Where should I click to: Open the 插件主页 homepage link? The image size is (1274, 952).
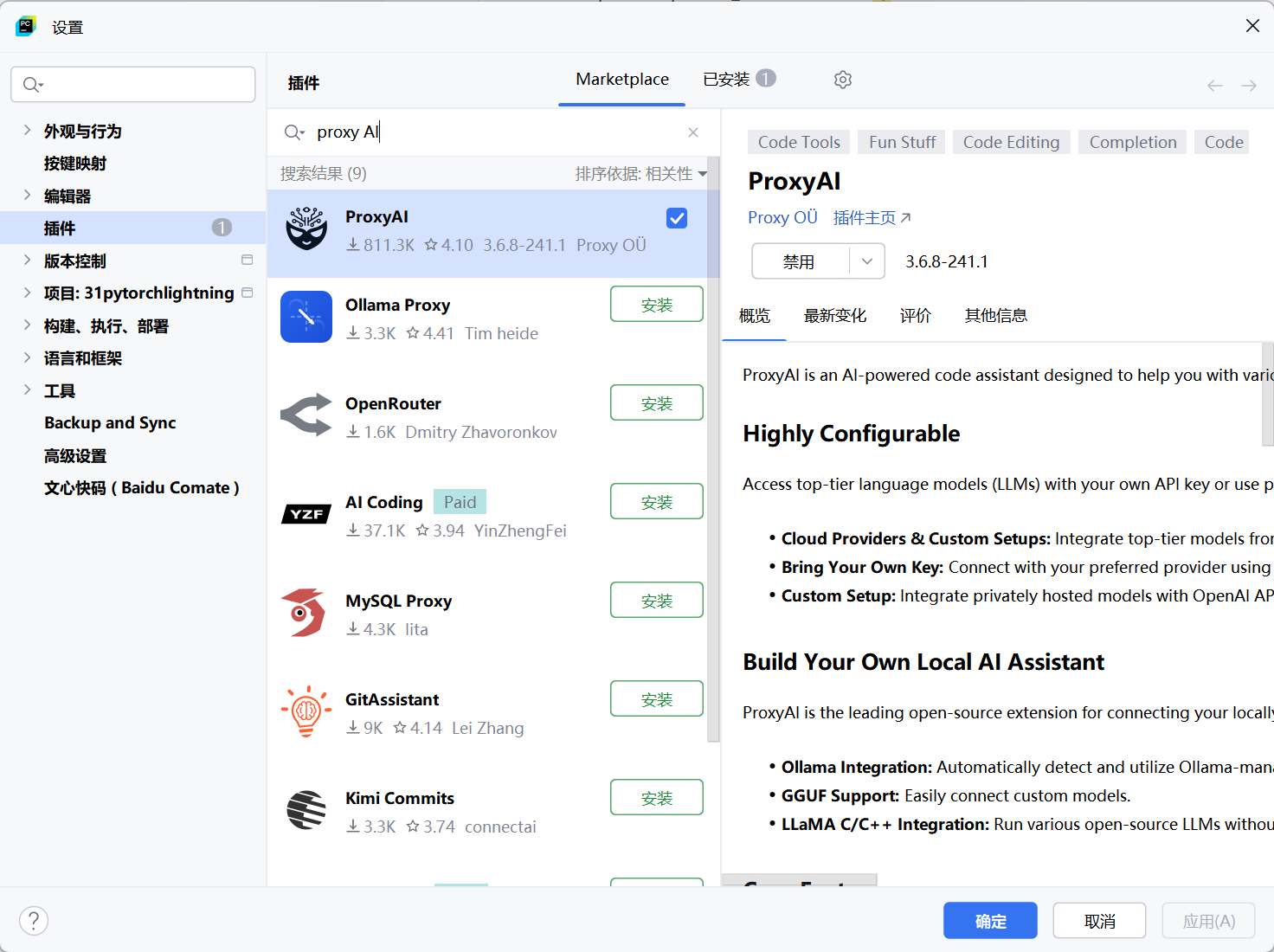point(872,217)
